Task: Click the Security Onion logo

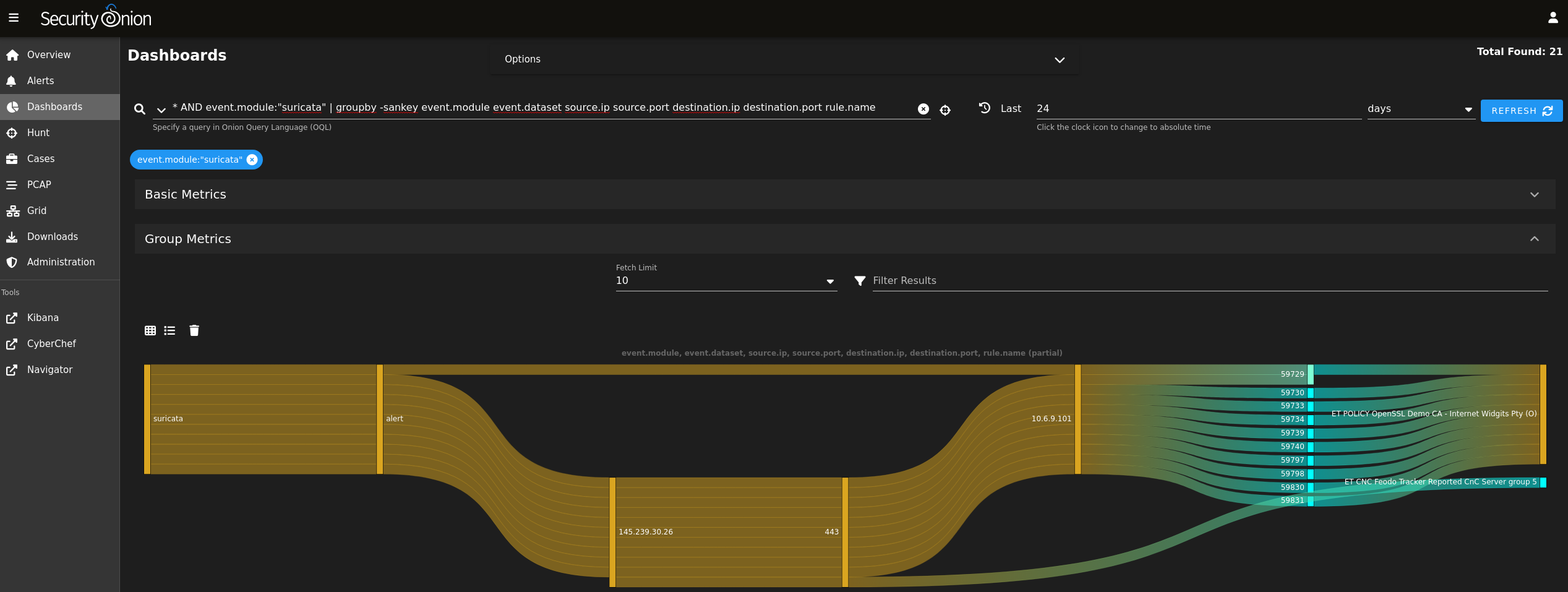Action: 96,17
